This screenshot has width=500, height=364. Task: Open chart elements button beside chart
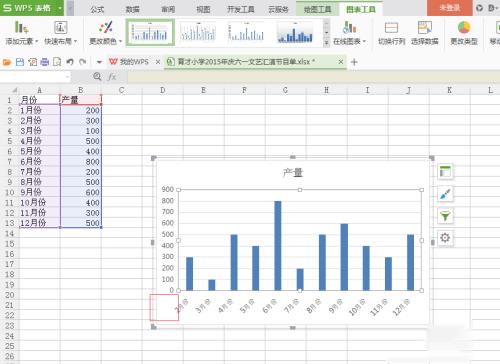tap(445, 172)
